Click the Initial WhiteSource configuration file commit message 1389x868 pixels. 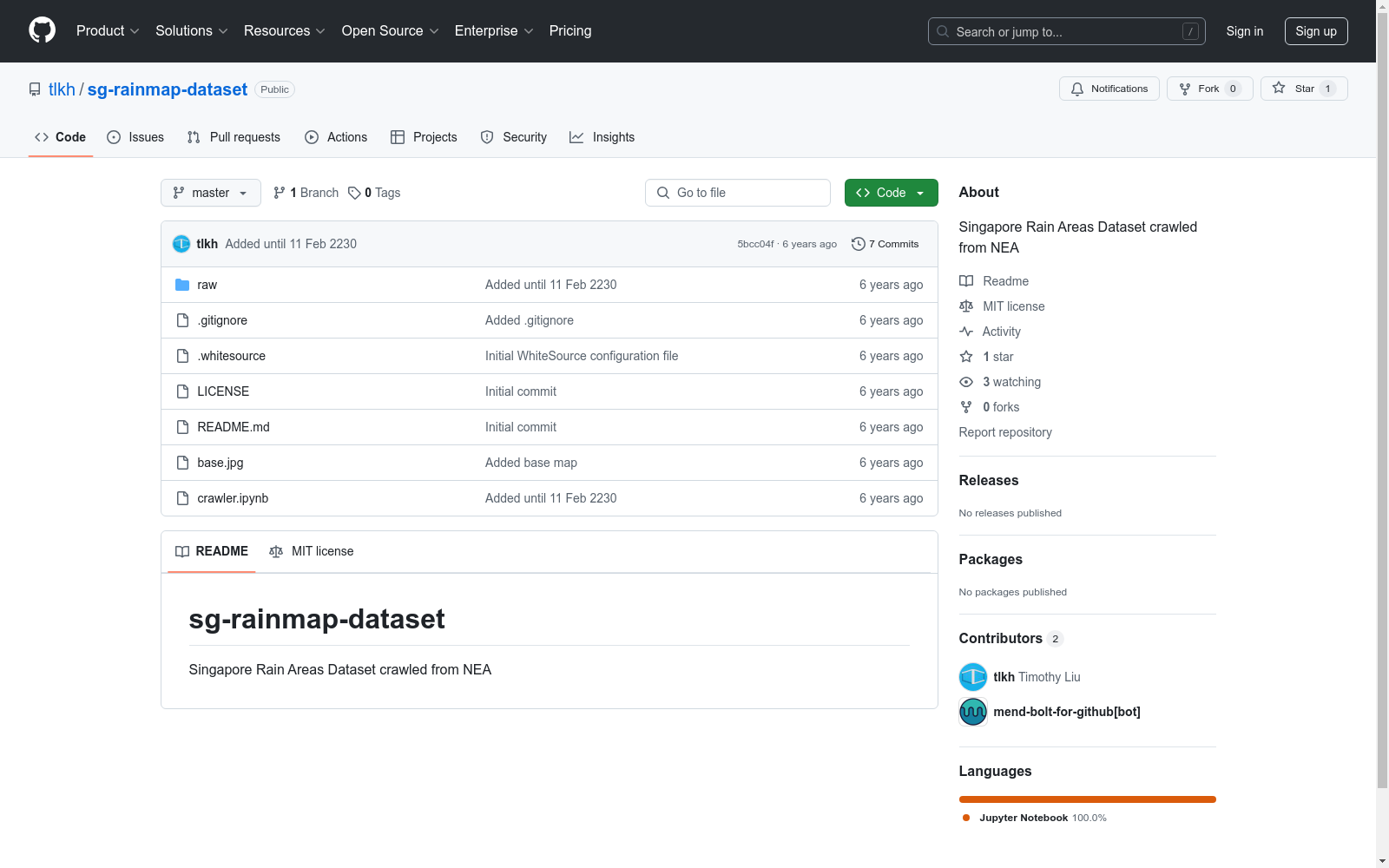pos(582,356)
